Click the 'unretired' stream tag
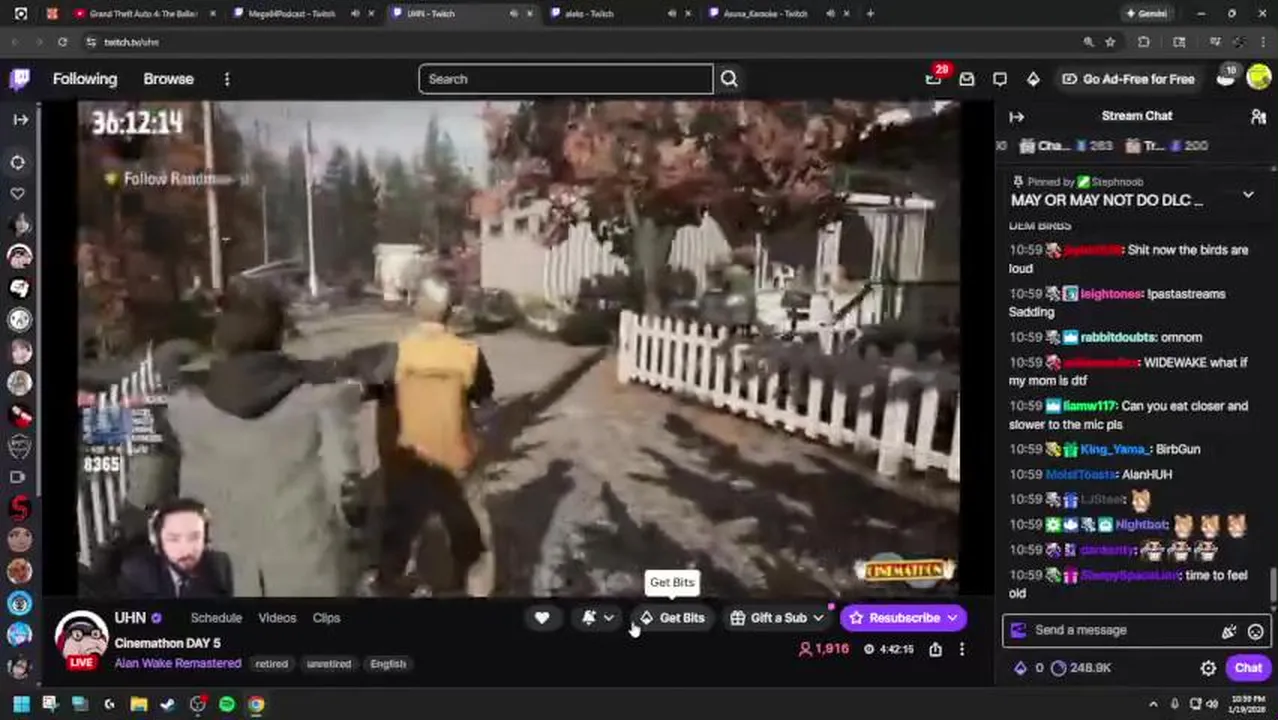The image size is (1278, 720). pyautogui.click(x=328, y=664)
